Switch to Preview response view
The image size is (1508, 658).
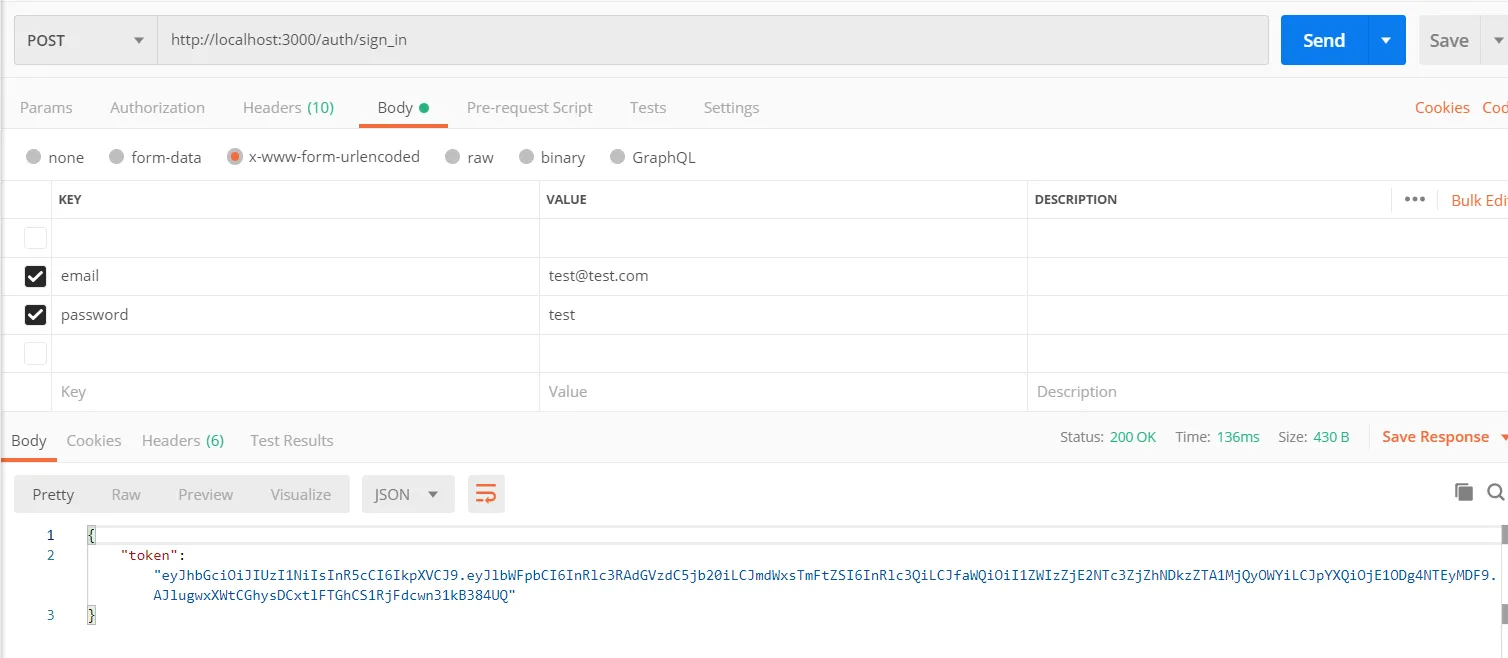point(205,494)
